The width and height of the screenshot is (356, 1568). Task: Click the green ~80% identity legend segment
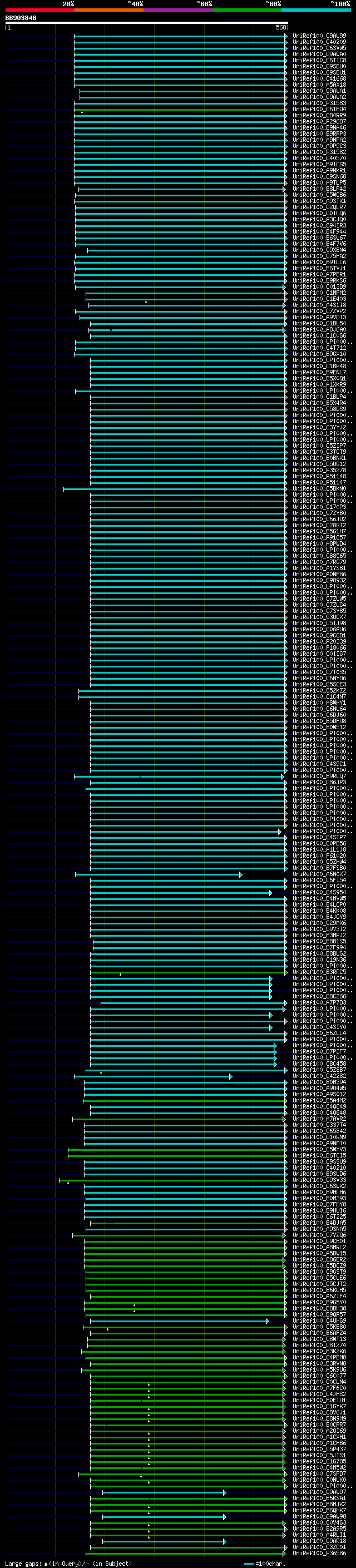coord(247,10)
